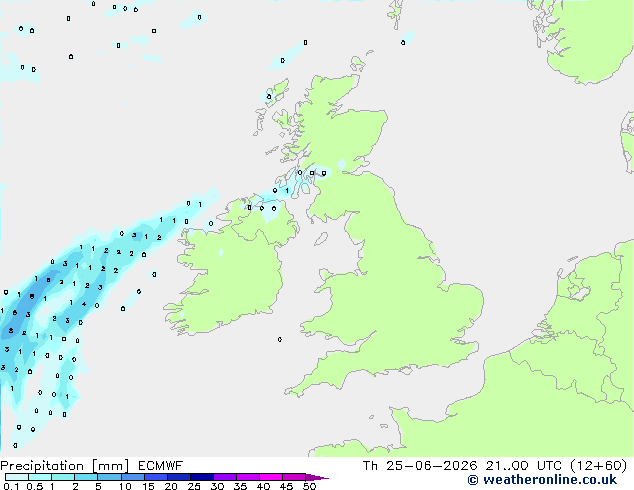Click the '4' precipitation value on the map
Image resolution: width=634 pixels, height=490 pixels.
(x=84, y=304)
